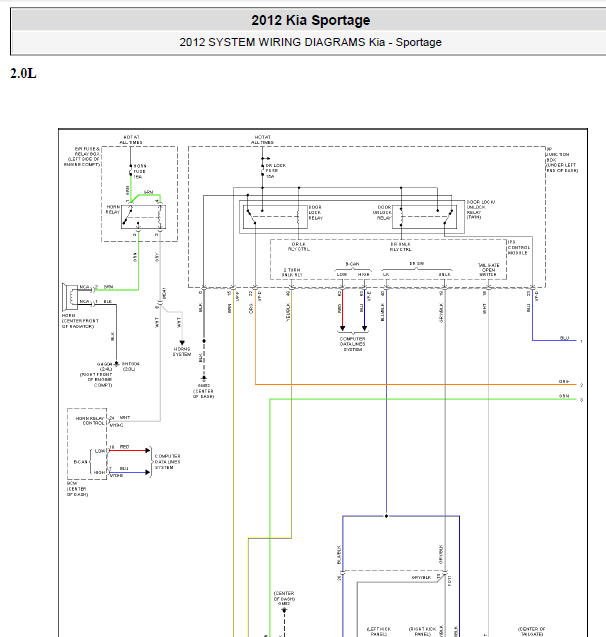
Task: Click the "DOOR LOCK RELAY" label
Action: pos(316,212)
